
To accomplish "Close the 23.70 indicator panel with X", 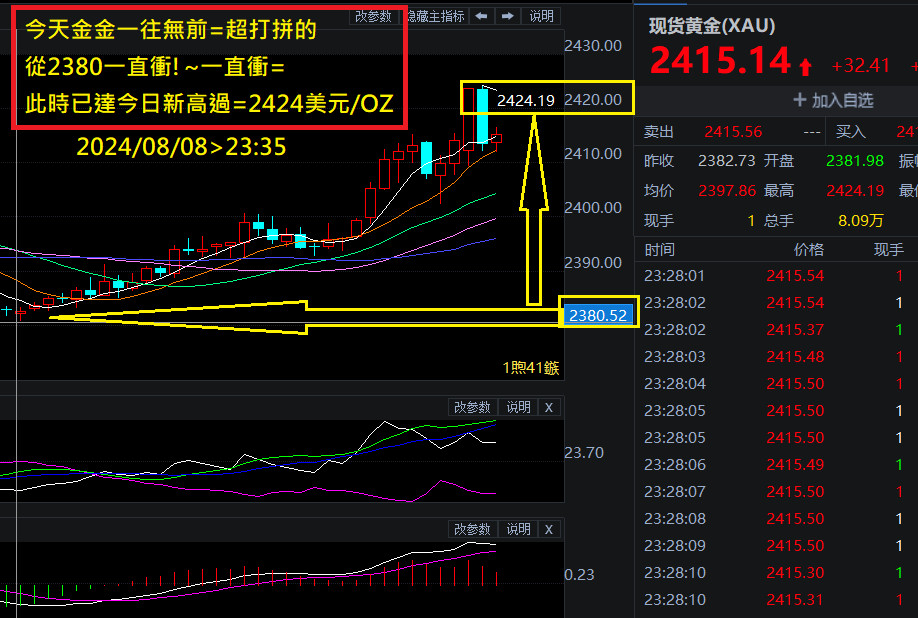I will pos(549,407).
